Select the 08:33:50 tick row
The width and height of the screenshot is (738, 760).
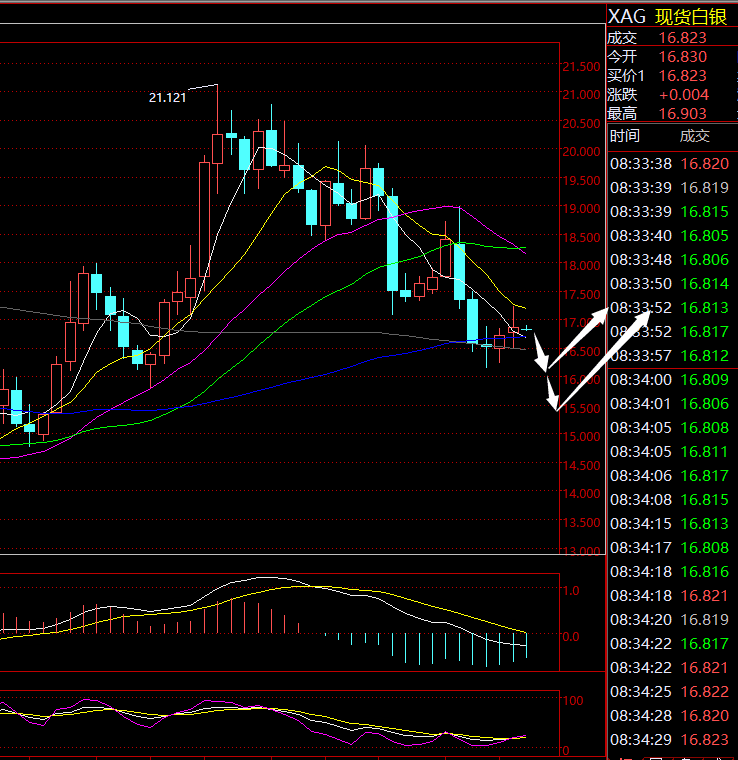(669, 284)
